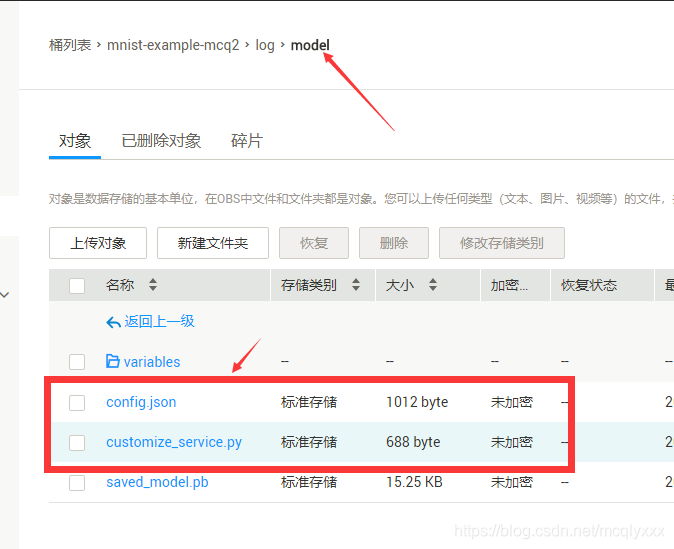
Task: Switch to the 对象 tab
Action: click(x=75, y=141)
